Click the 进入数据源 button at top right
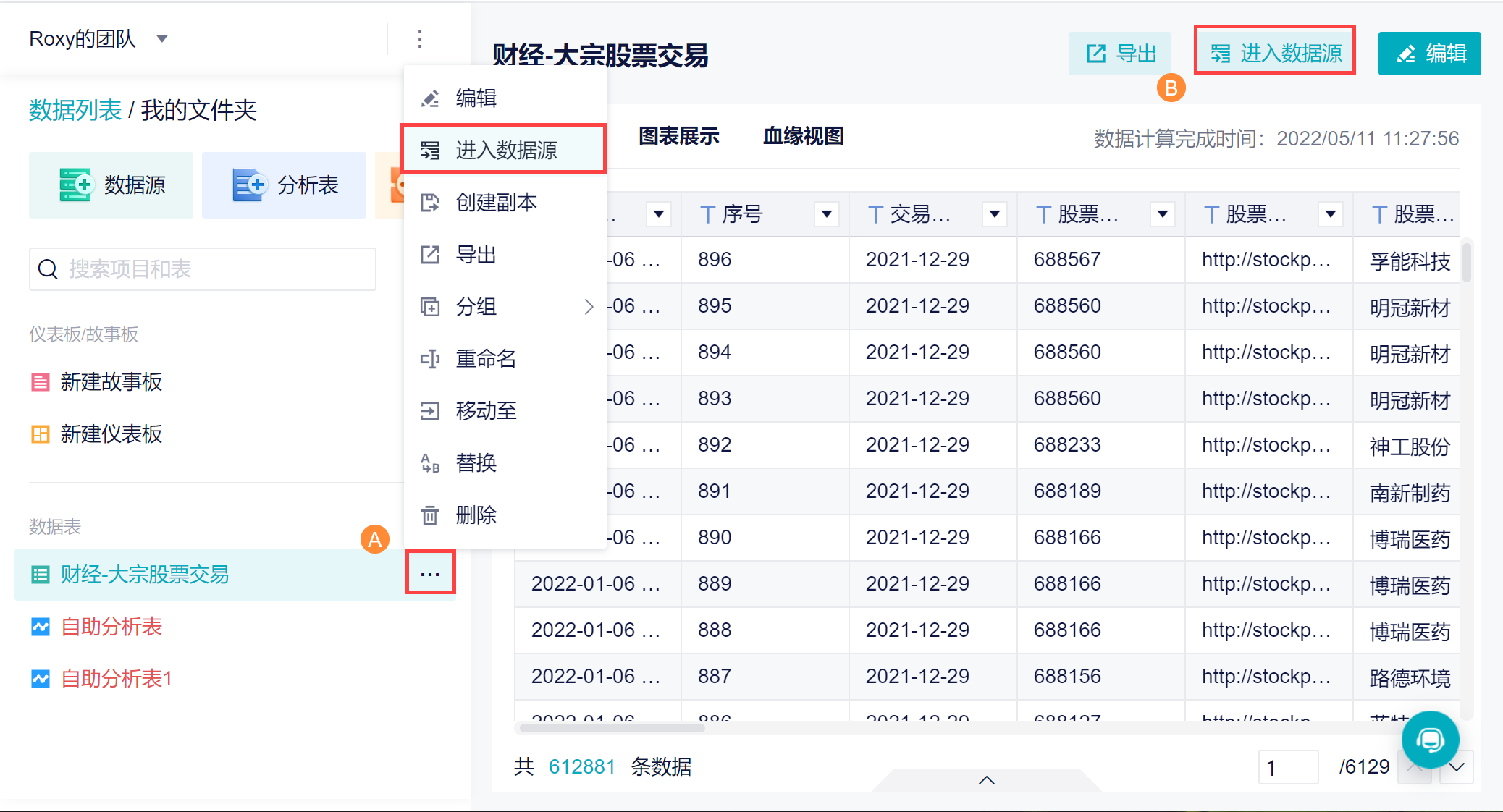Screen dimensions: 1503x812 tap(1275, 53)
